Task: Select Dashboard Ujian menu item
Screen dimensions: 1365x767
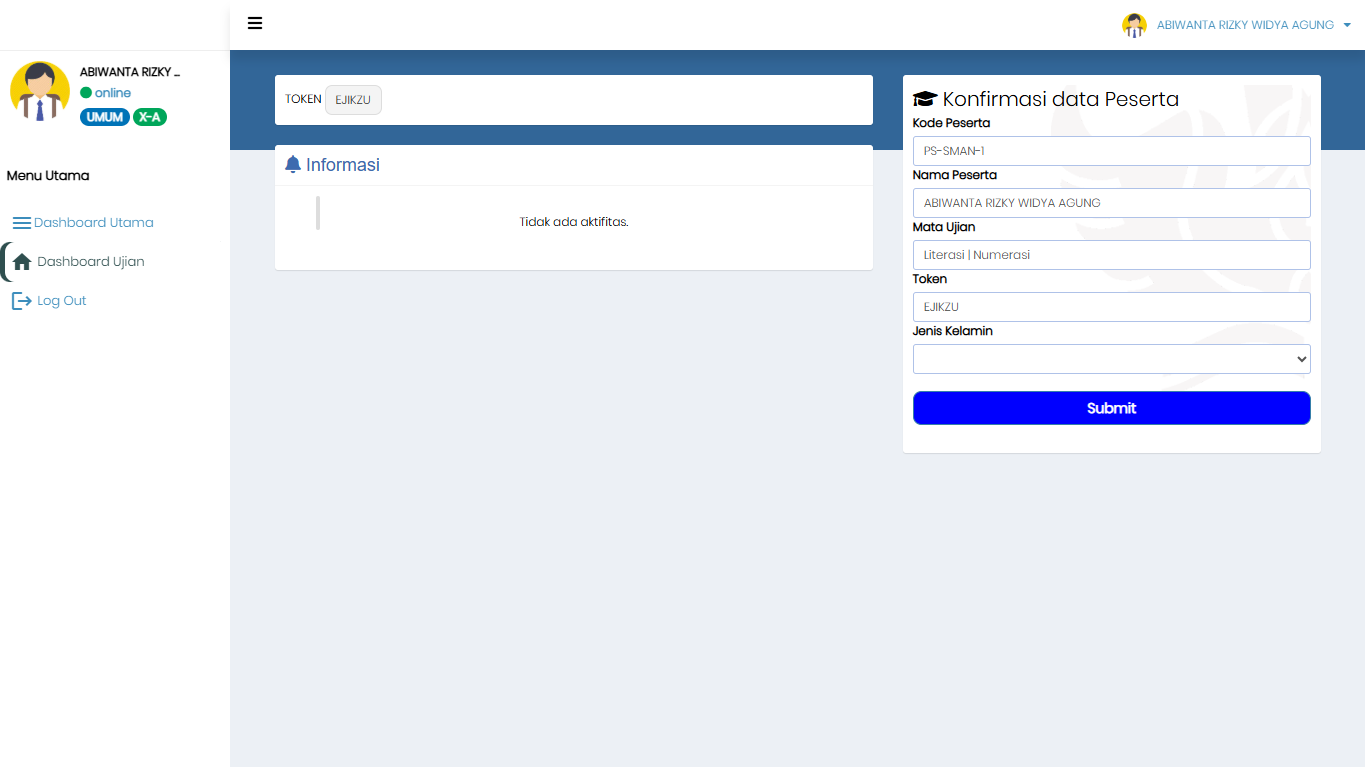Action: [x=91, y=262]
